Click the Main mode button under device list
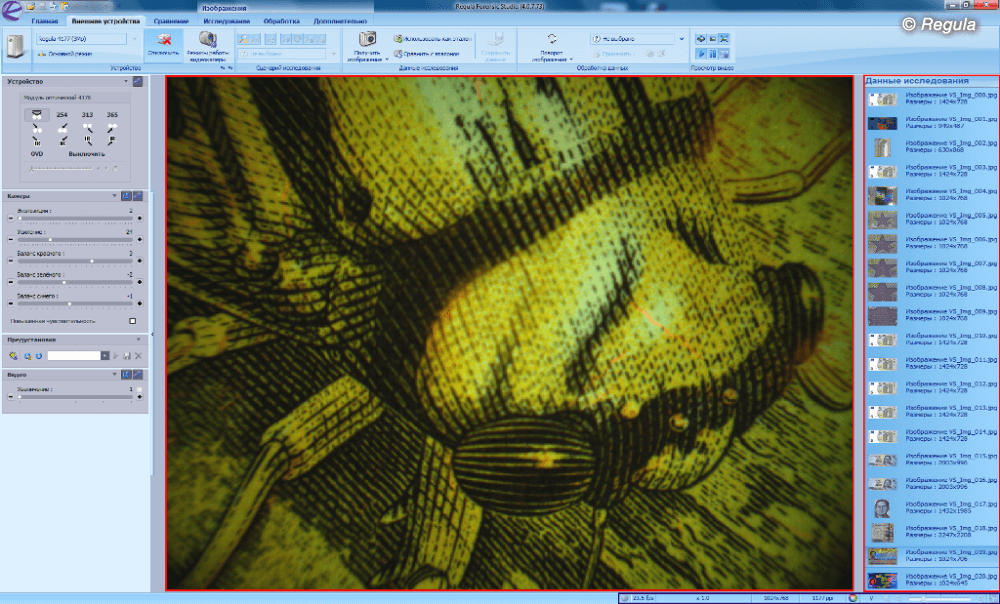This screenshot has height=604, width=1000. 64,54
